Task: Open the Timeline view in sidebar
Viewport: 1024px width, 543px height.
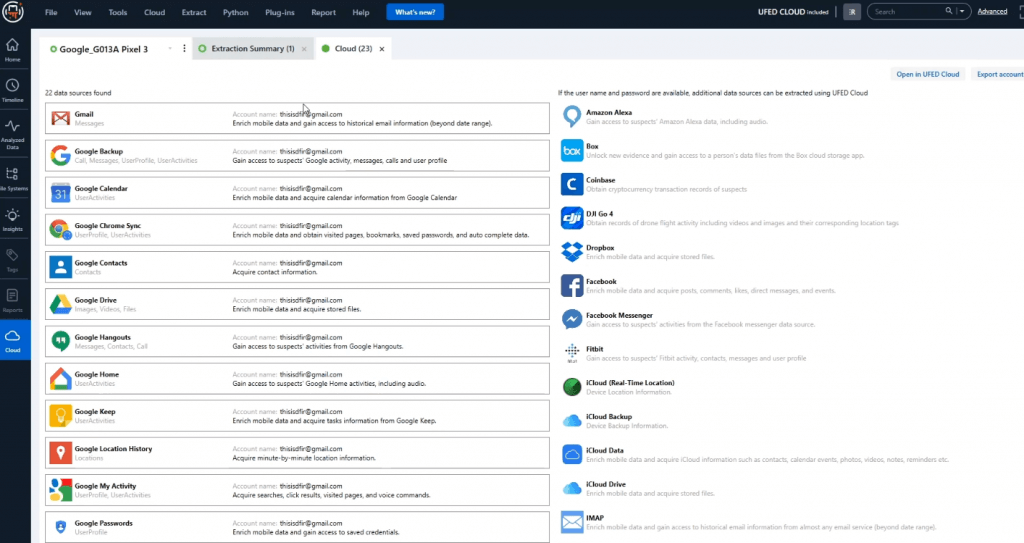Action: (13, 90)
